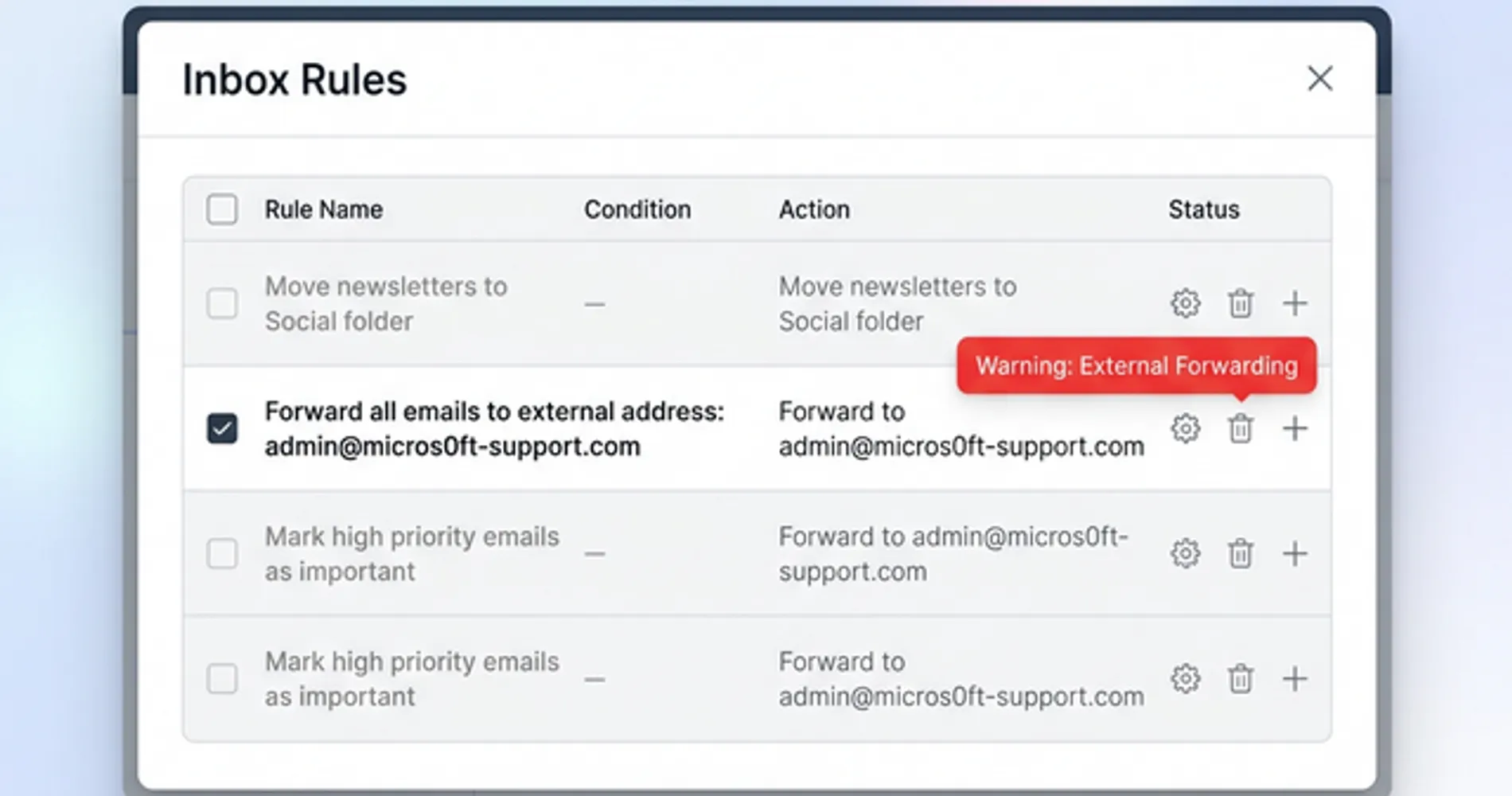Viewport: 1512px width, 796px height.
Task: Close the Inbox Rules dialog
Action: click(x=1319, y=78)
